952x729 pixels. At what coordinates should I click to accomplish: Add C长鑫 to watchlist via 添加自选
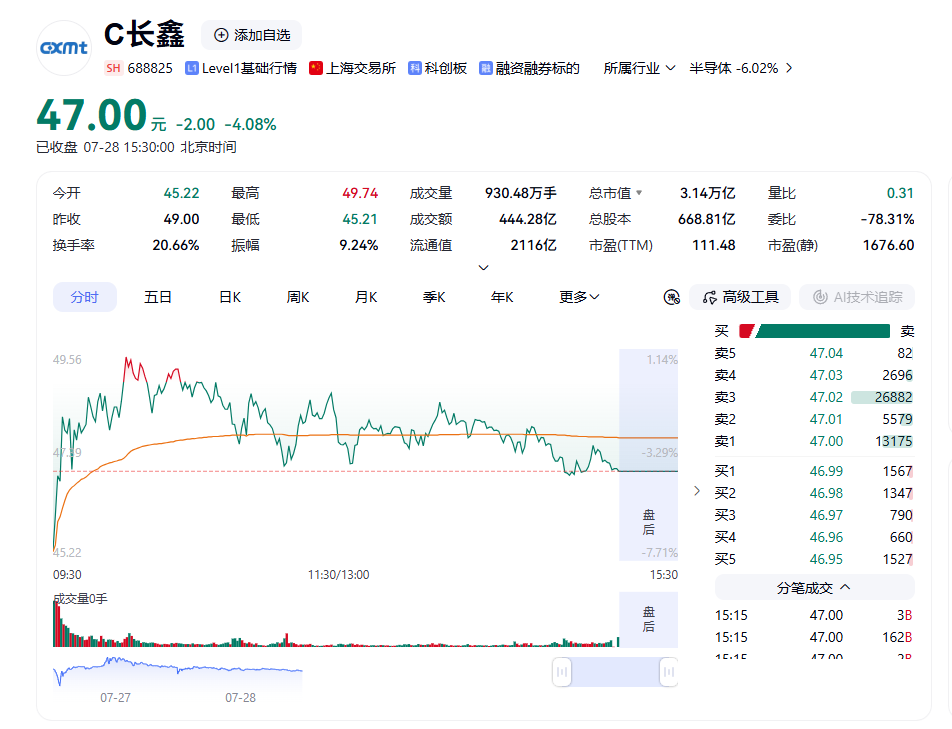[251, 35]
